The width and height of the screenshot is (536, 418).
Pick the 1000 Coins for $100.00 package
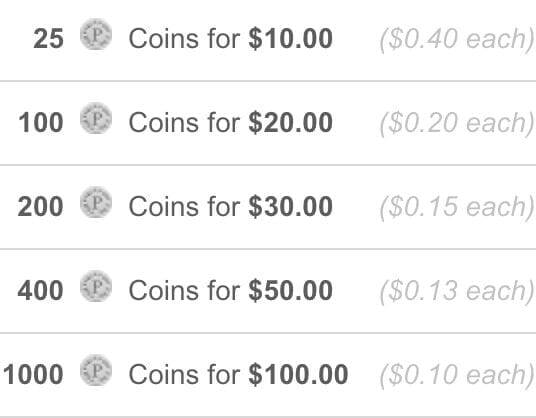pos(268,375)
